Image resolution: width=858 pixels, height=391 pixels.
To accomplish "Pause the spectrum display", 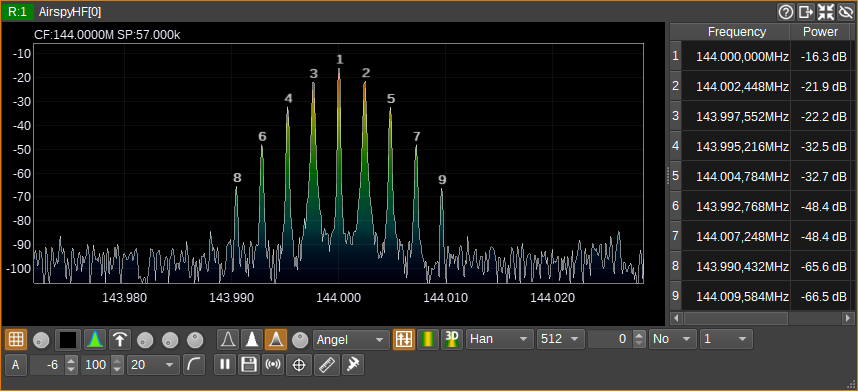I will coord(225,365).
